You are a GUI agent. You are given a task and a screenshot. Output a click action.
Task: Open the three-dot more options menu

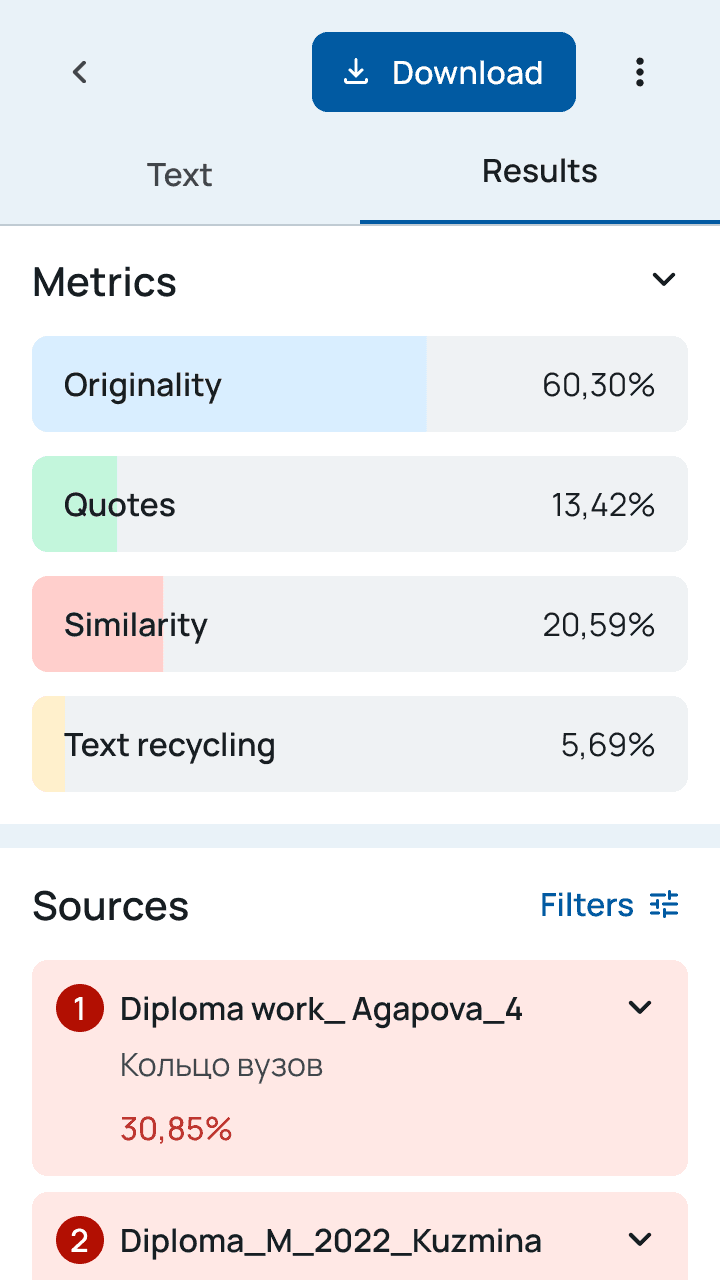click(640, 72)
